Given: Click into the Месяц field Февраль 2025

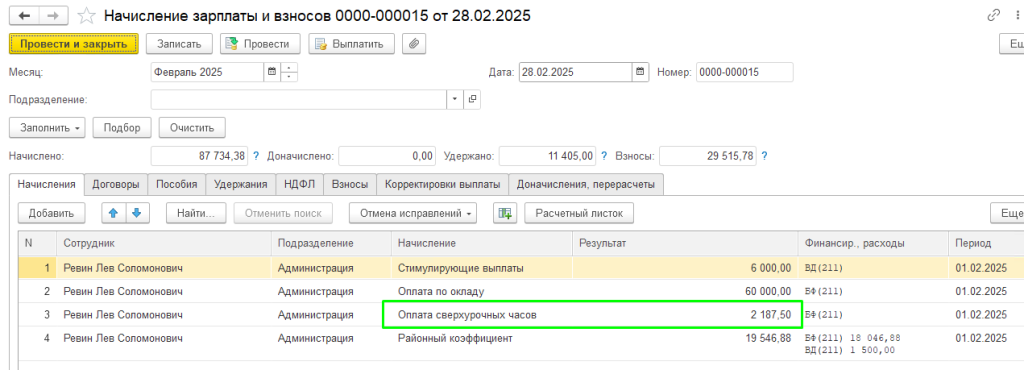Looking at the screenshot, I should [207, 72].
